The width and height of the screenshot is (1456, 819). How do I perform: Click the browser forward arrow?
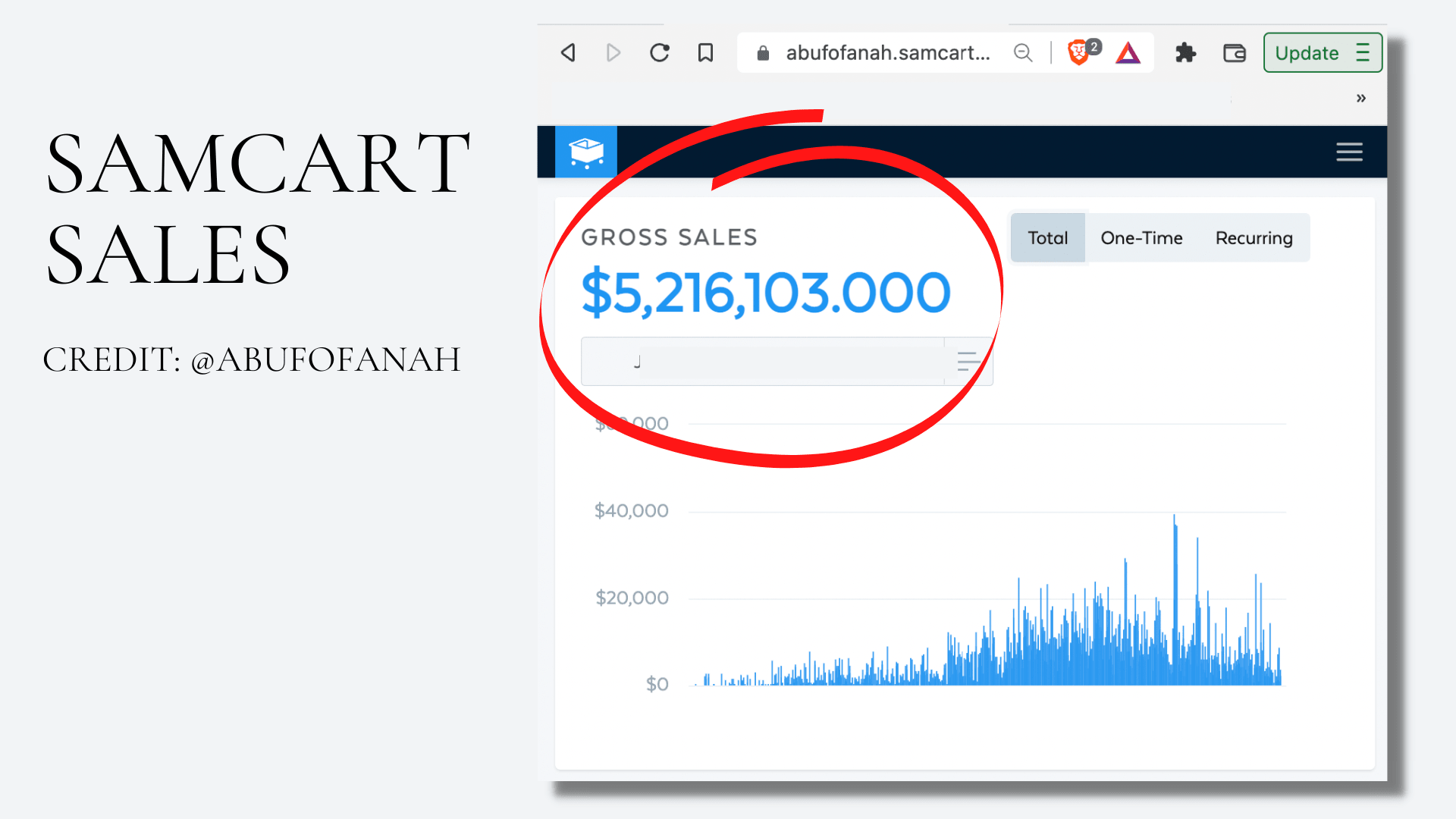(613, 52)
